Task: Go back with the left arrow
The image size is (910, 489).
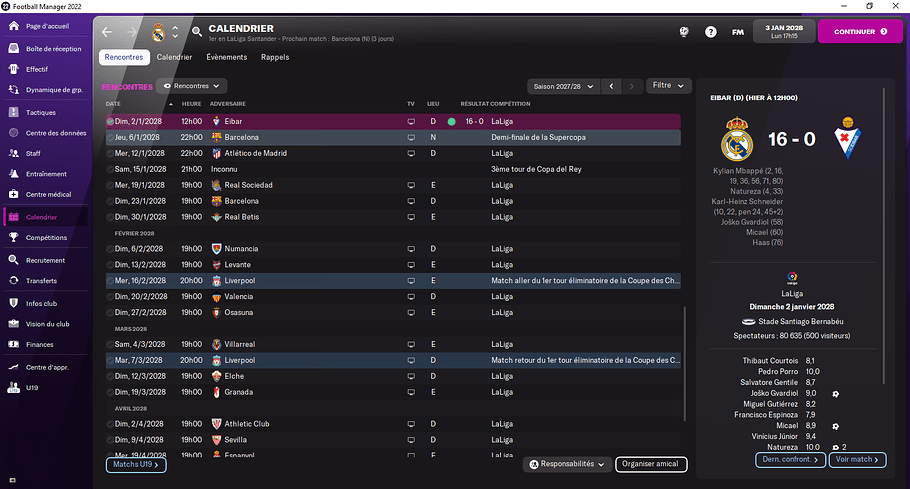Action: 107,32
